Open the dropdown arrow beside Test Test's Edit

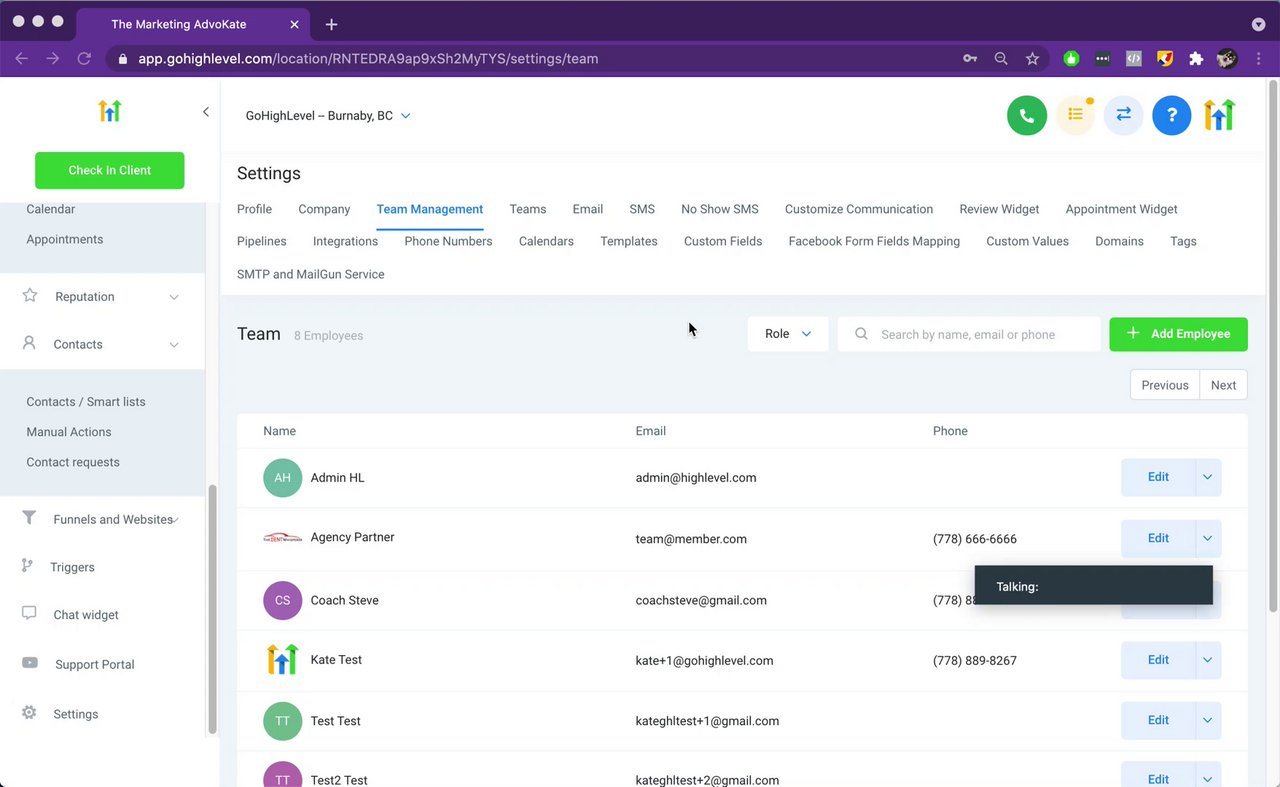pos(1208,720)
